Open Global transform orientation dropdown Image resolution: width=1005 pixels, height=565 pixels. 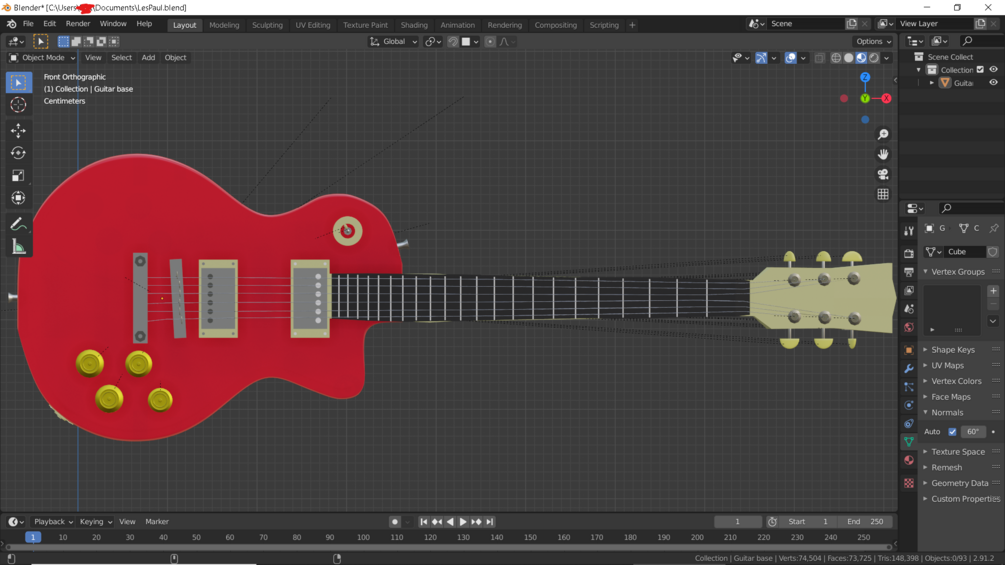pyautogui.click(x=394, y=42)
